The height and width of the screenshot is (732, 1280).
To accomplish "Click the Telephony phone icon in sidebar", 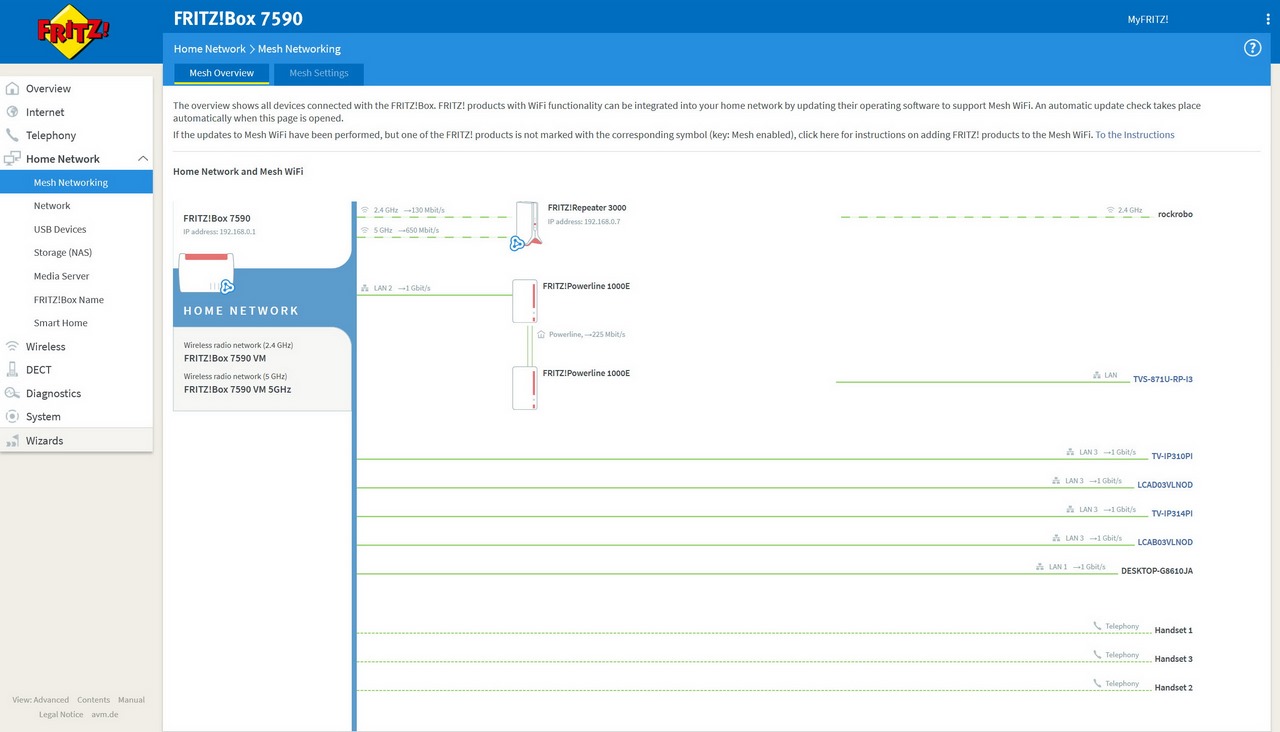I will [12, 135].
